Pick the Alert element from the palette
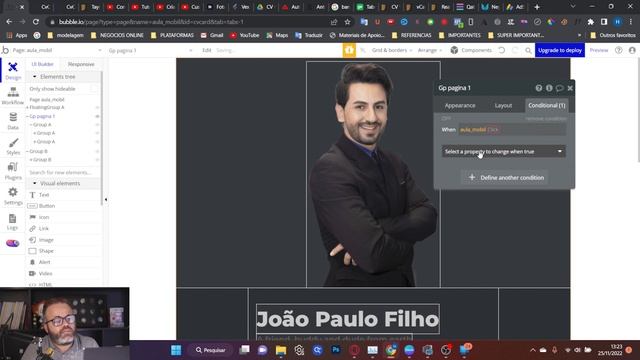 (x=63, y=262)
